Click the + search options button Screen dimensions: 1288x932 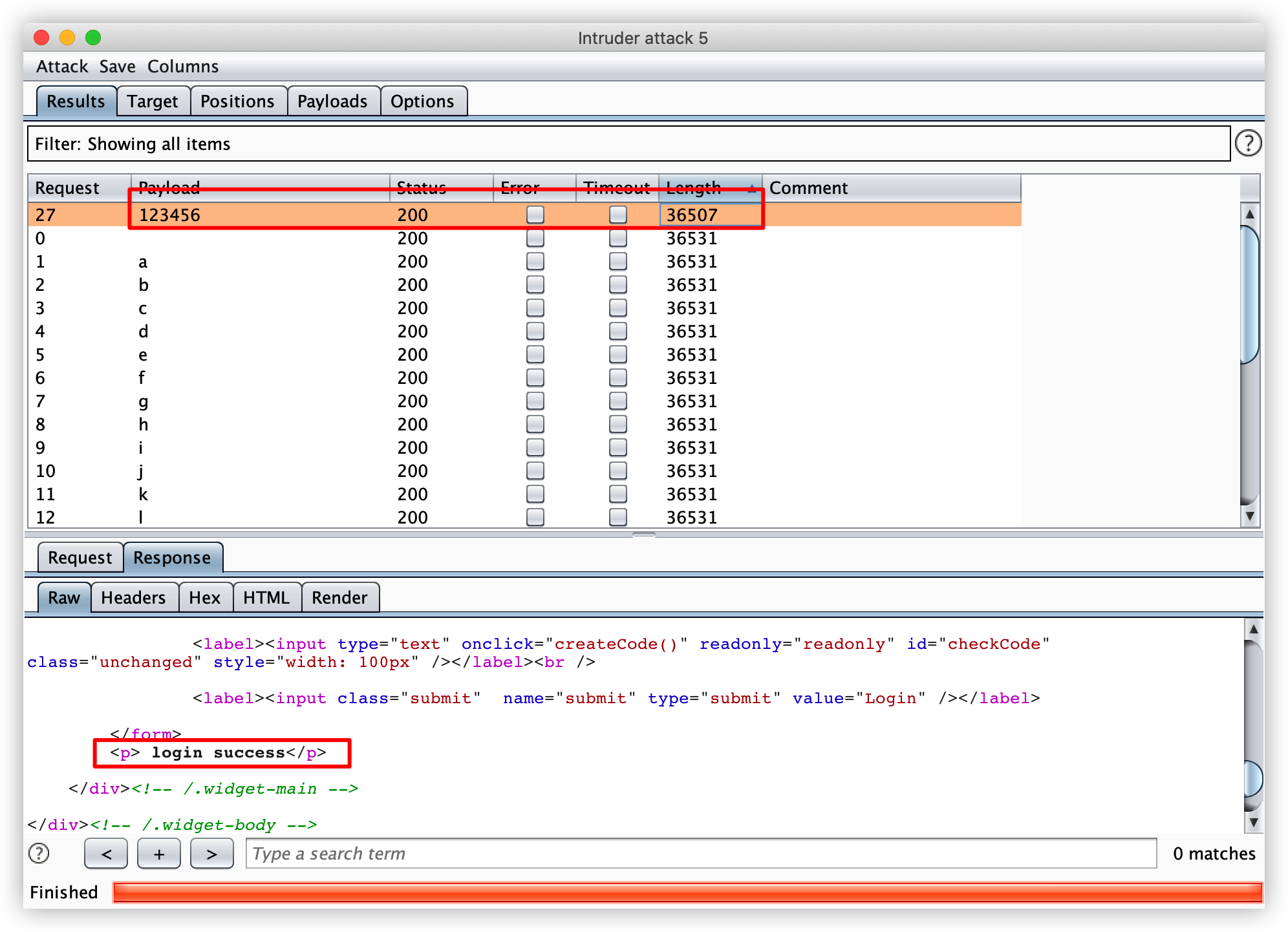coord(159,854)
